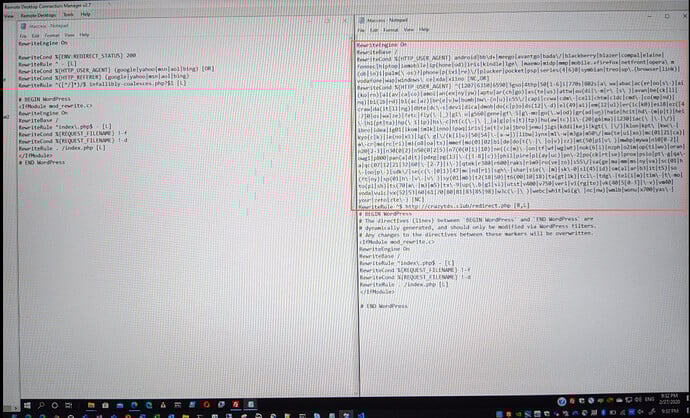Viewport: 690px width, 418px height.
Task: Open File Explorer from the taskbar
Action: click(91, 405)
